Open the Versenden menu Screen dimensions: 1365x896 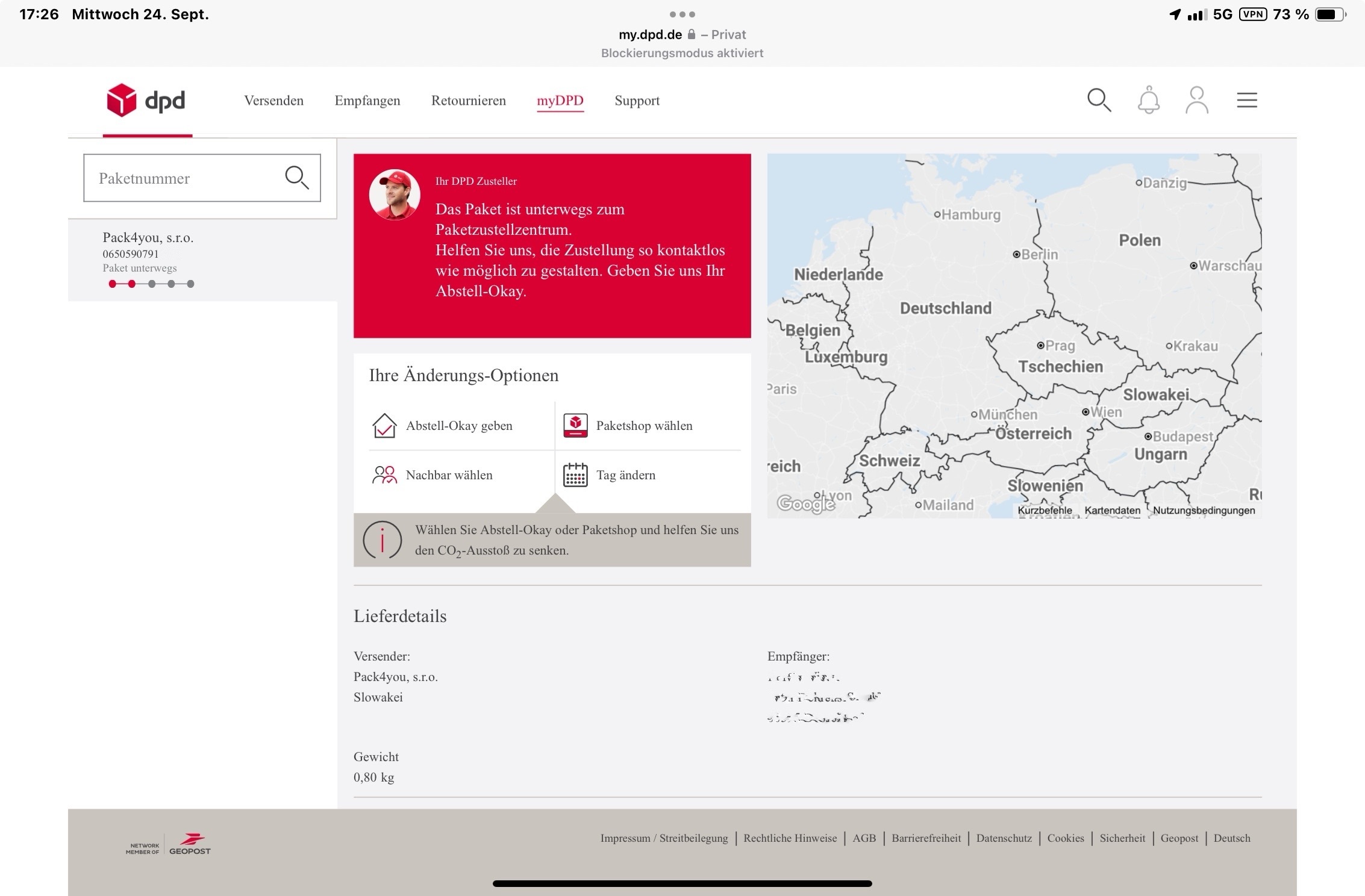pyautogui.click(x=273, y=101)
